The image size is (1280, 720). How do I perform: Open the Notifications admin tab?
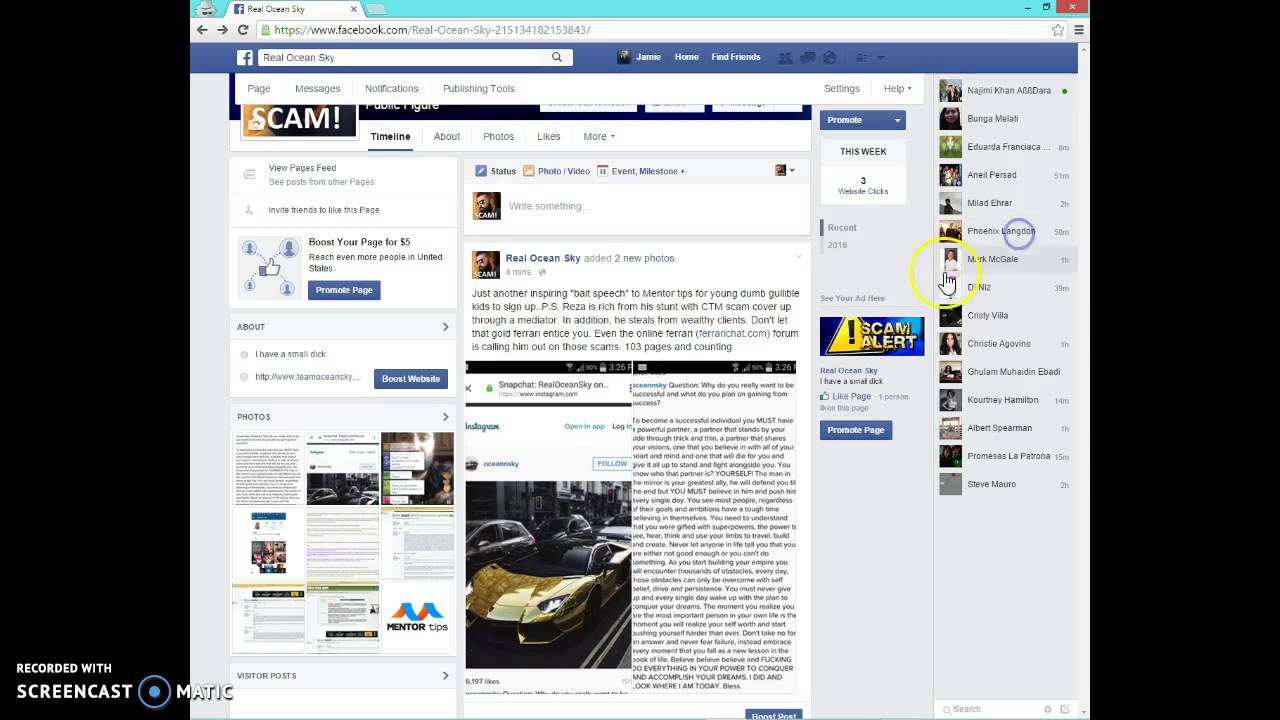pyautogui.click(x=392, y=88)
